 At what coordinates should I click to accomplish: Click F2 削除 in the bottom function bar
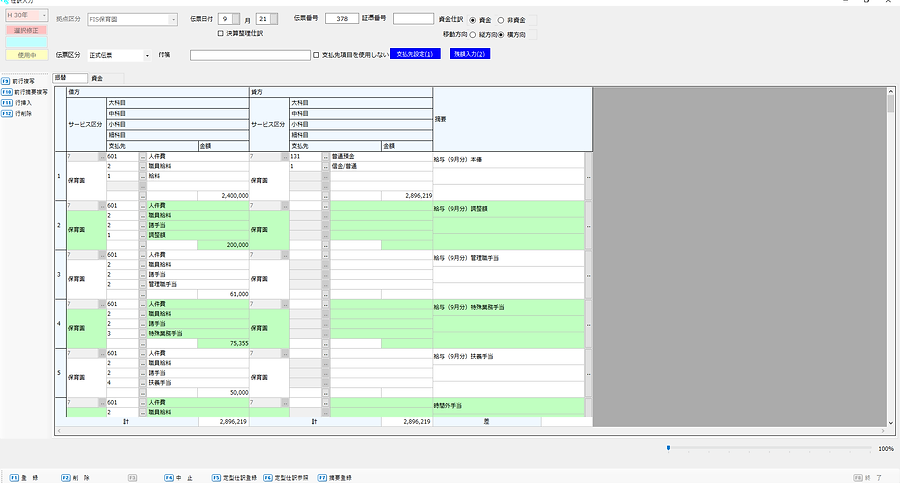76,478
